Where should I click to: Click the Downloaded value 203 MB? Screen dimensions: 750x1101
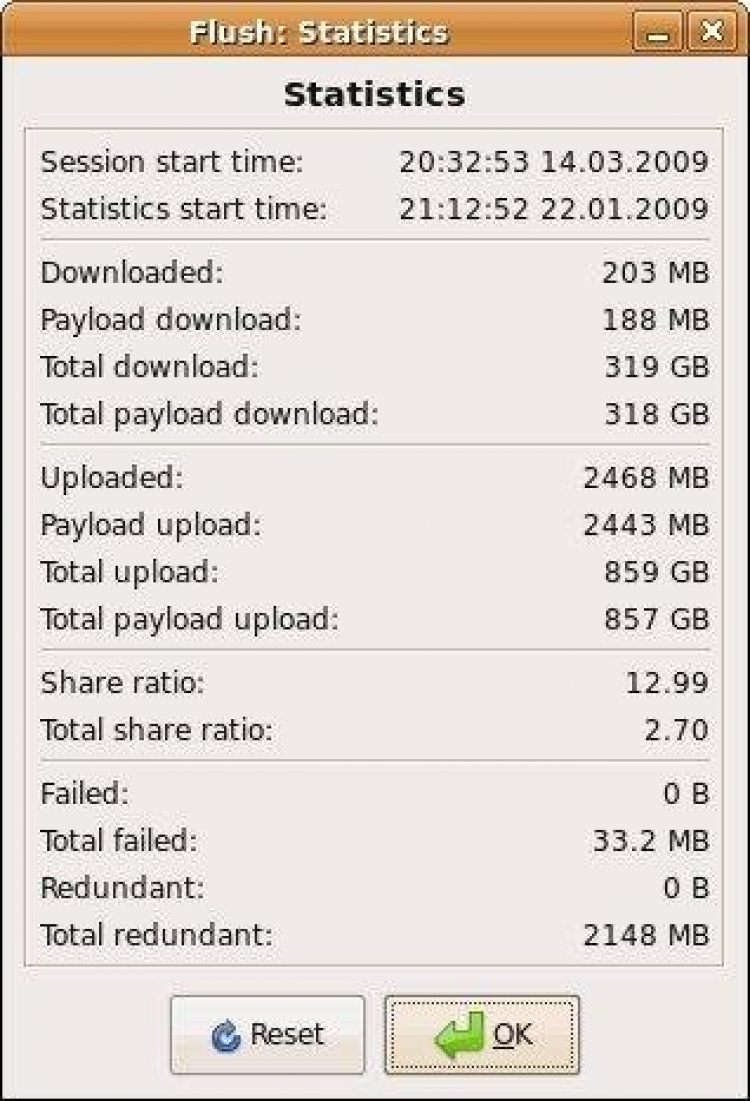tap(655, 272)
